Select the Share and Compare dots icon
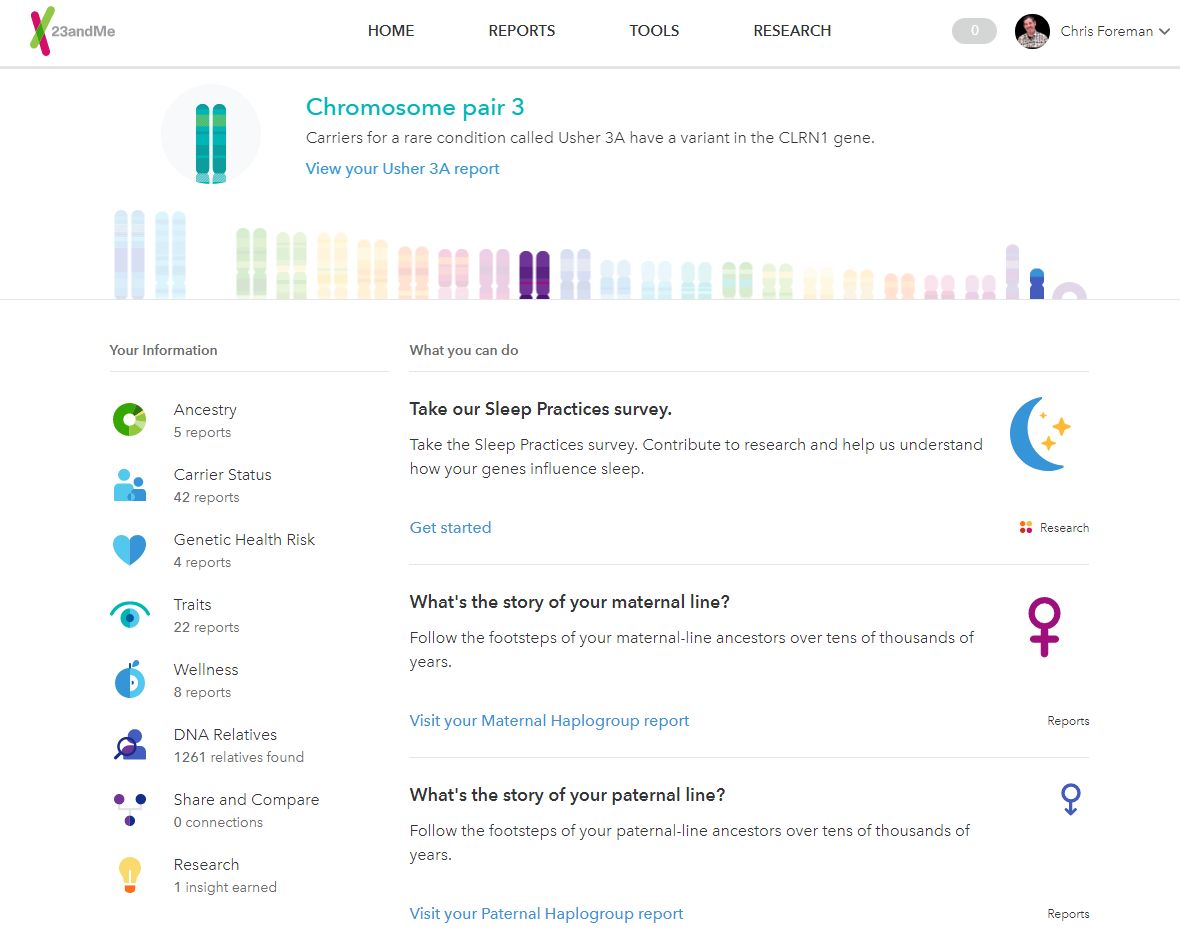Screen dimensions: 1180x940 click(129, 809)
